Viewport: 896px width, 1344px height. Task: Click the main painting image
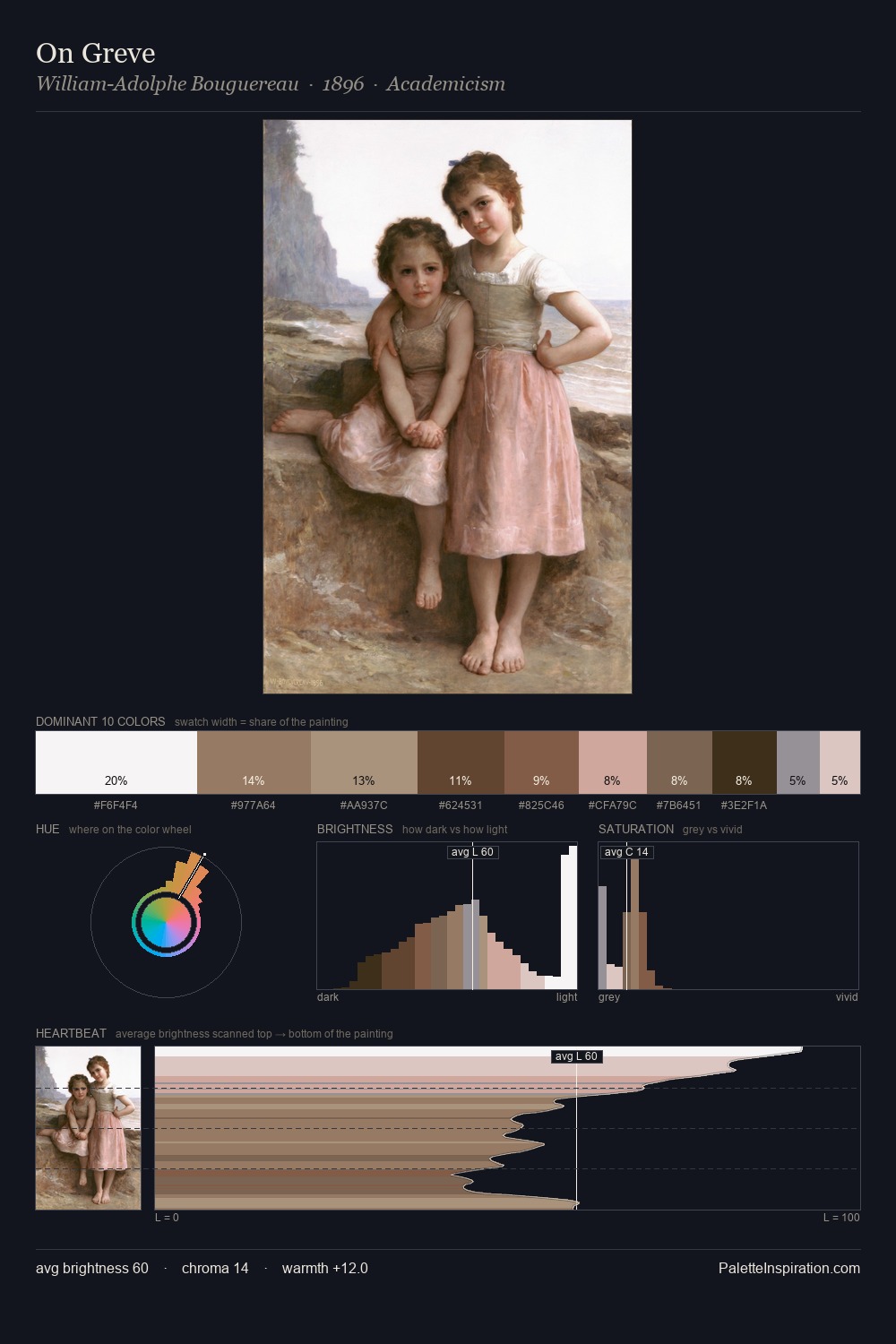(x=447, y=407)
